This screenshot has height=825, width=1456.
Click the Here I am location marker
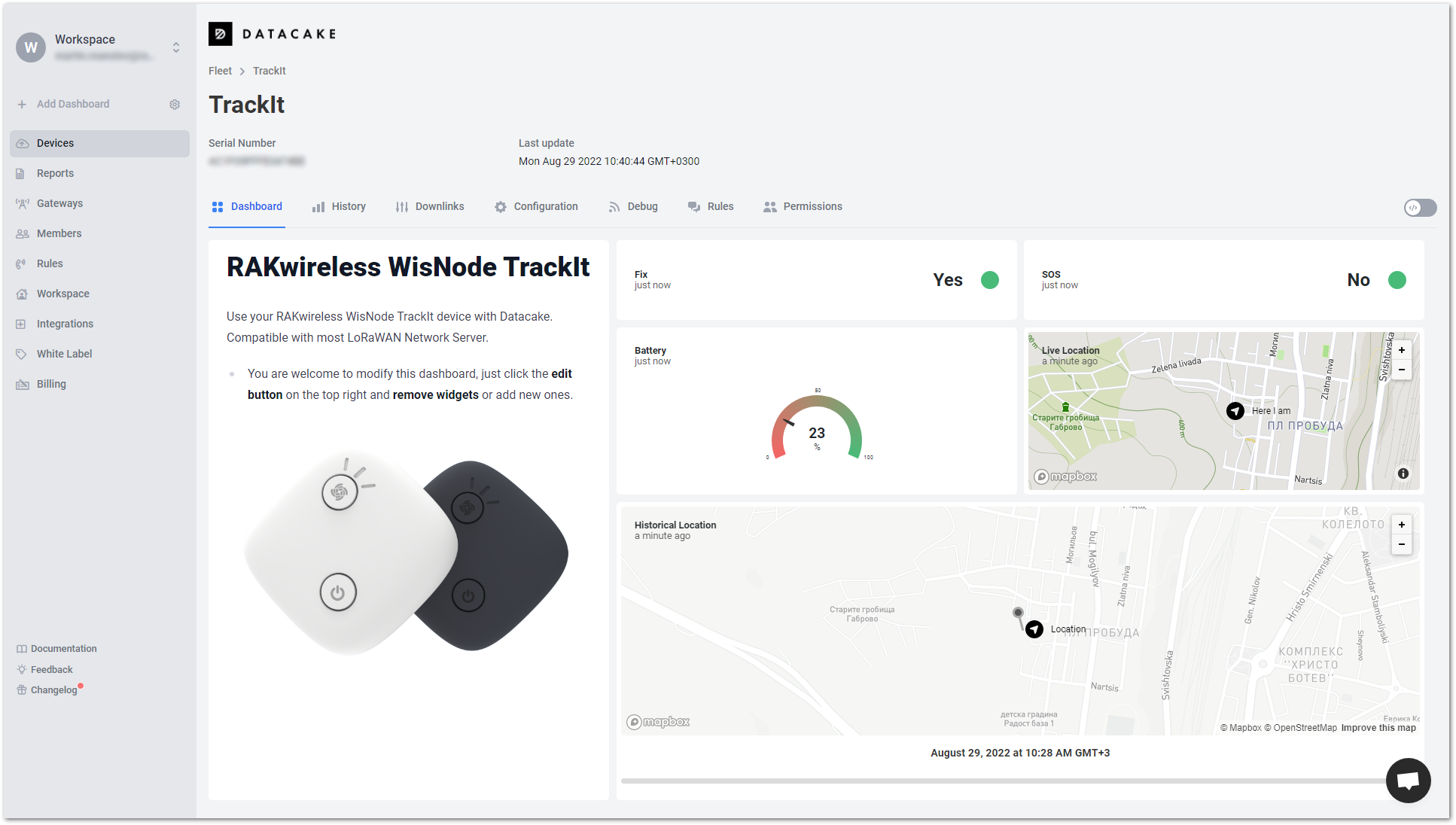pos(1235,411)
